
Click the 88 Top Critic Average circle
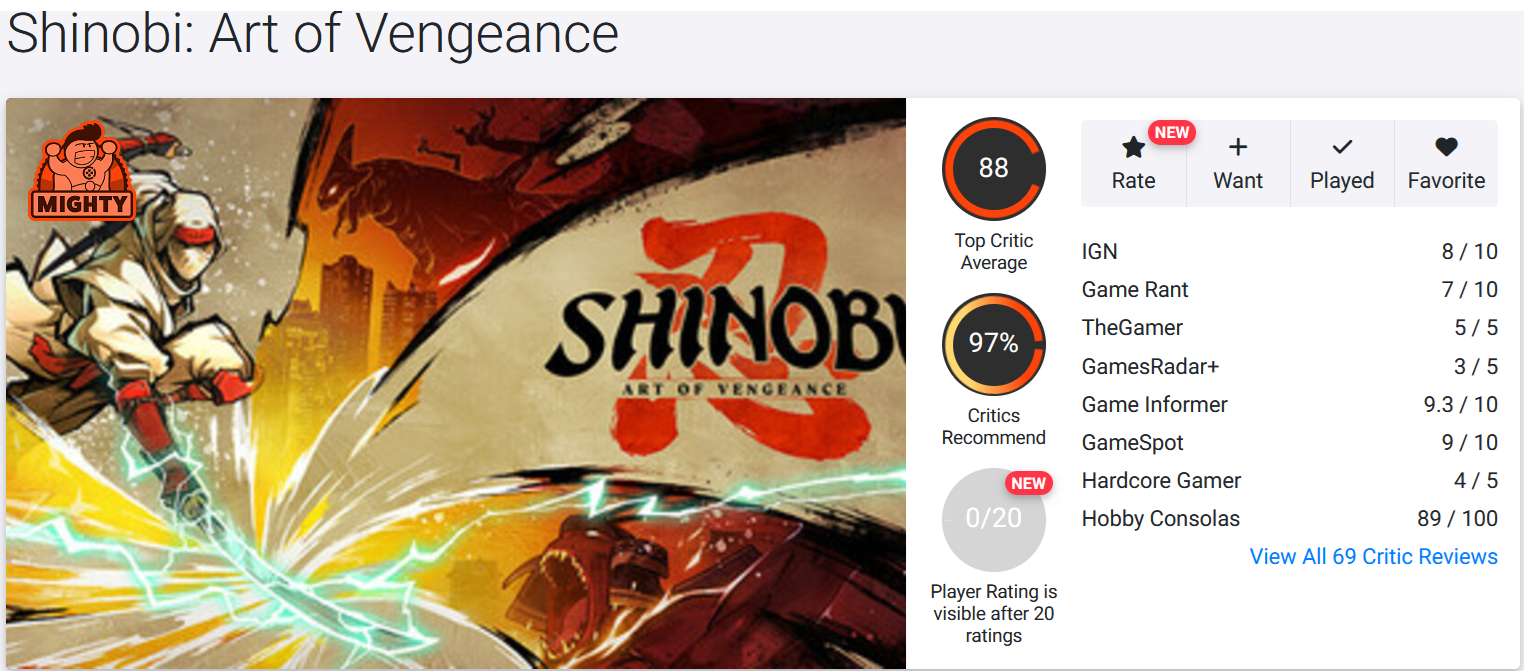(x=993, y=168)
